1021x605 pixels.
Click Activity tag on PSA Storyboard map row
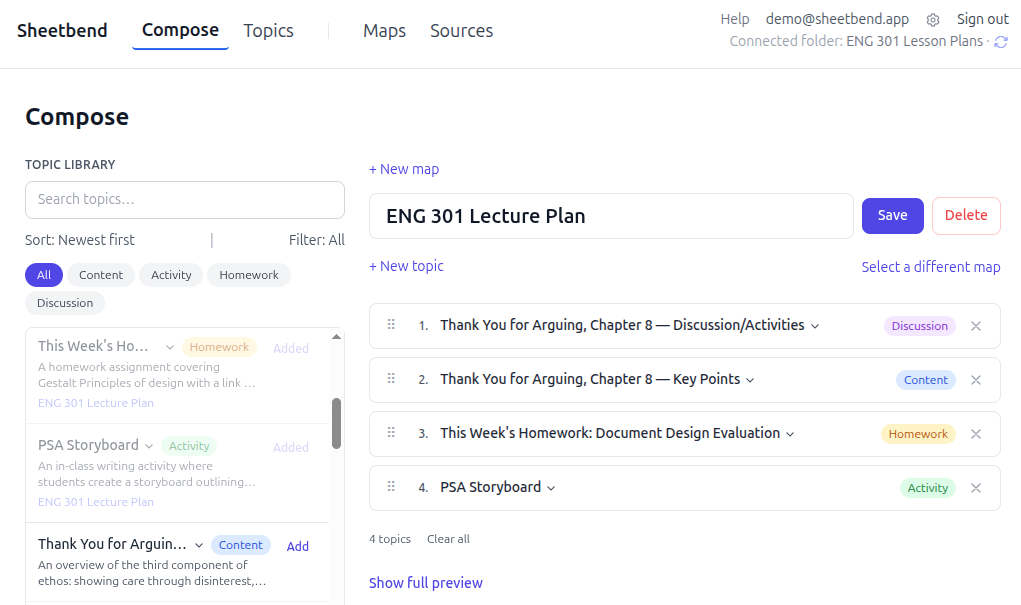tap(927, 488)
